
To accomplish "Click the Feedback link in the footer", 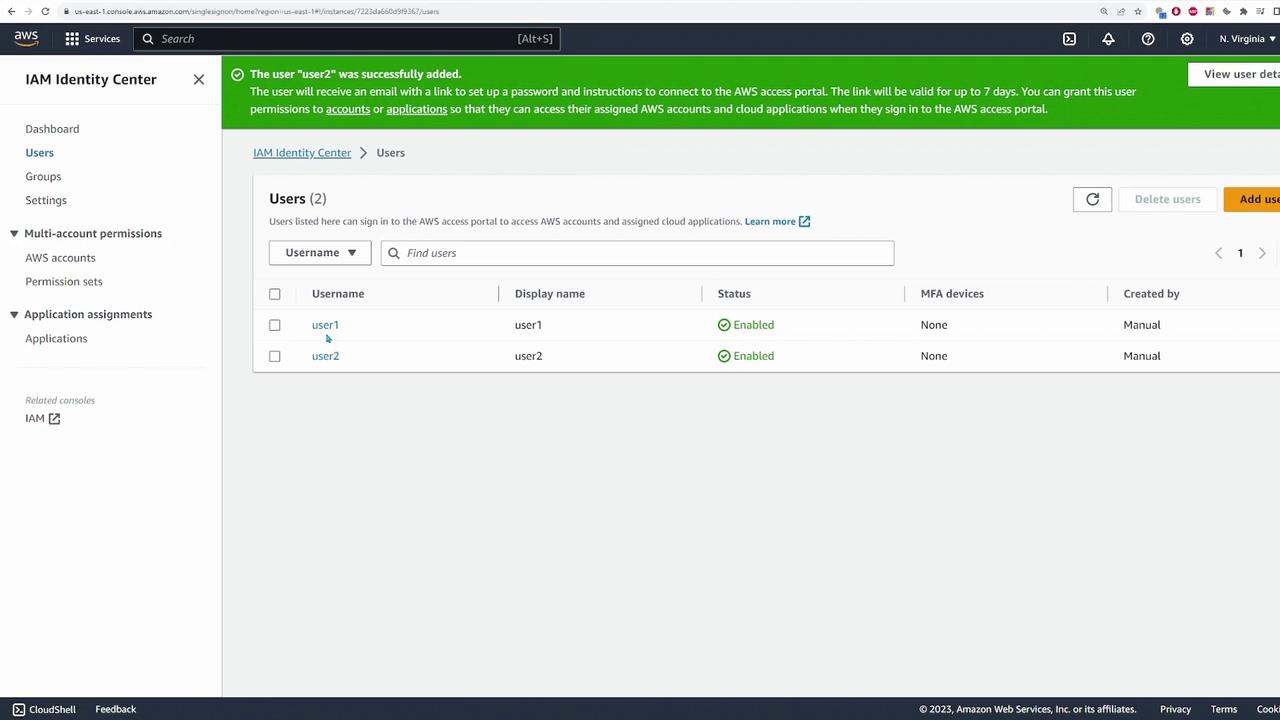I will [x=116, y=709].
